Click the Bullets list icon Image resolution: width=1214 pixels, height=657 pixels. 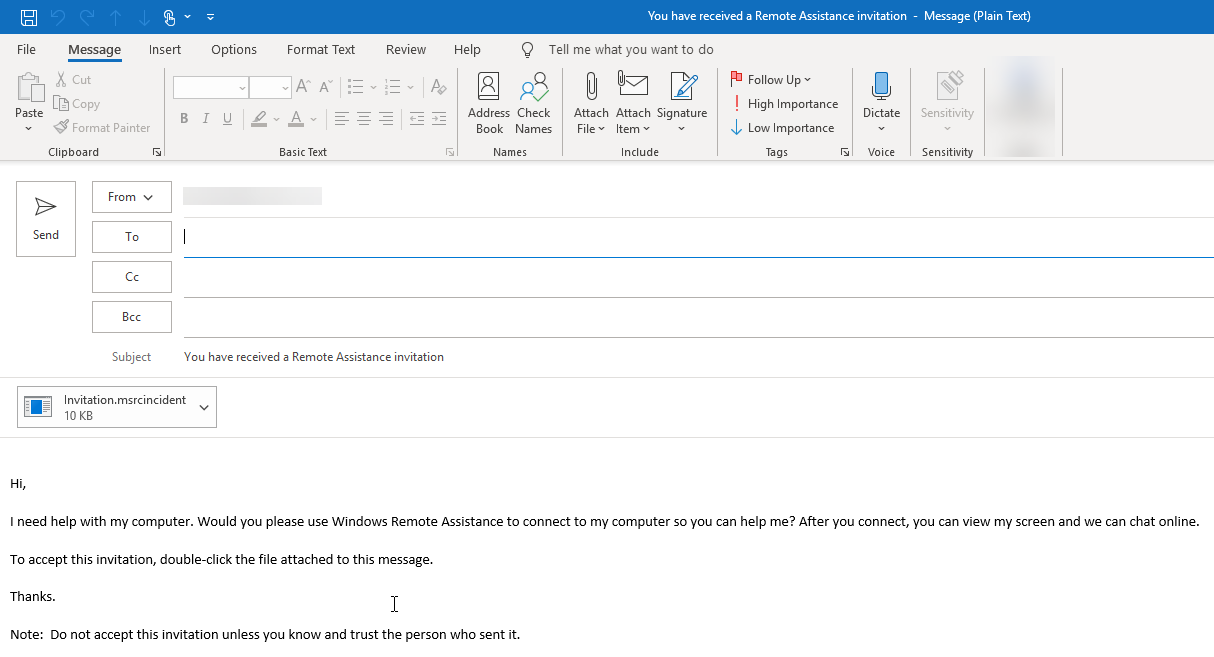[355, 88]
